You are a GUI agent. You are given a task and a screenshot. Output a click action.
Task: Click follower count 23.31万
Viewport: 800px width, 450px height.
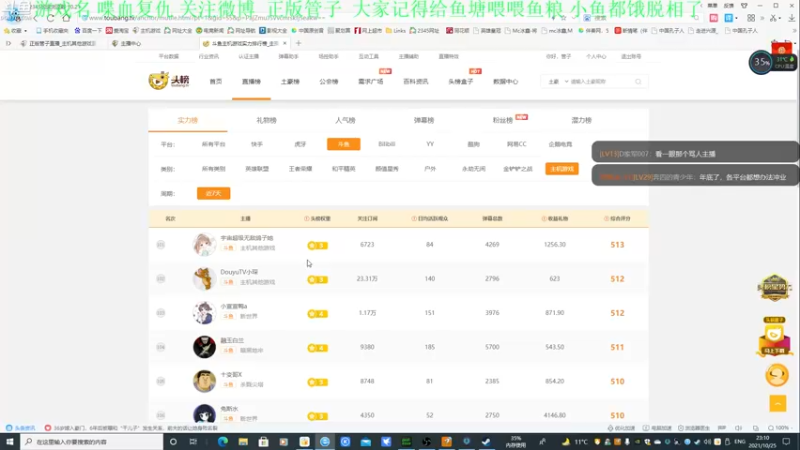(367, 279)
